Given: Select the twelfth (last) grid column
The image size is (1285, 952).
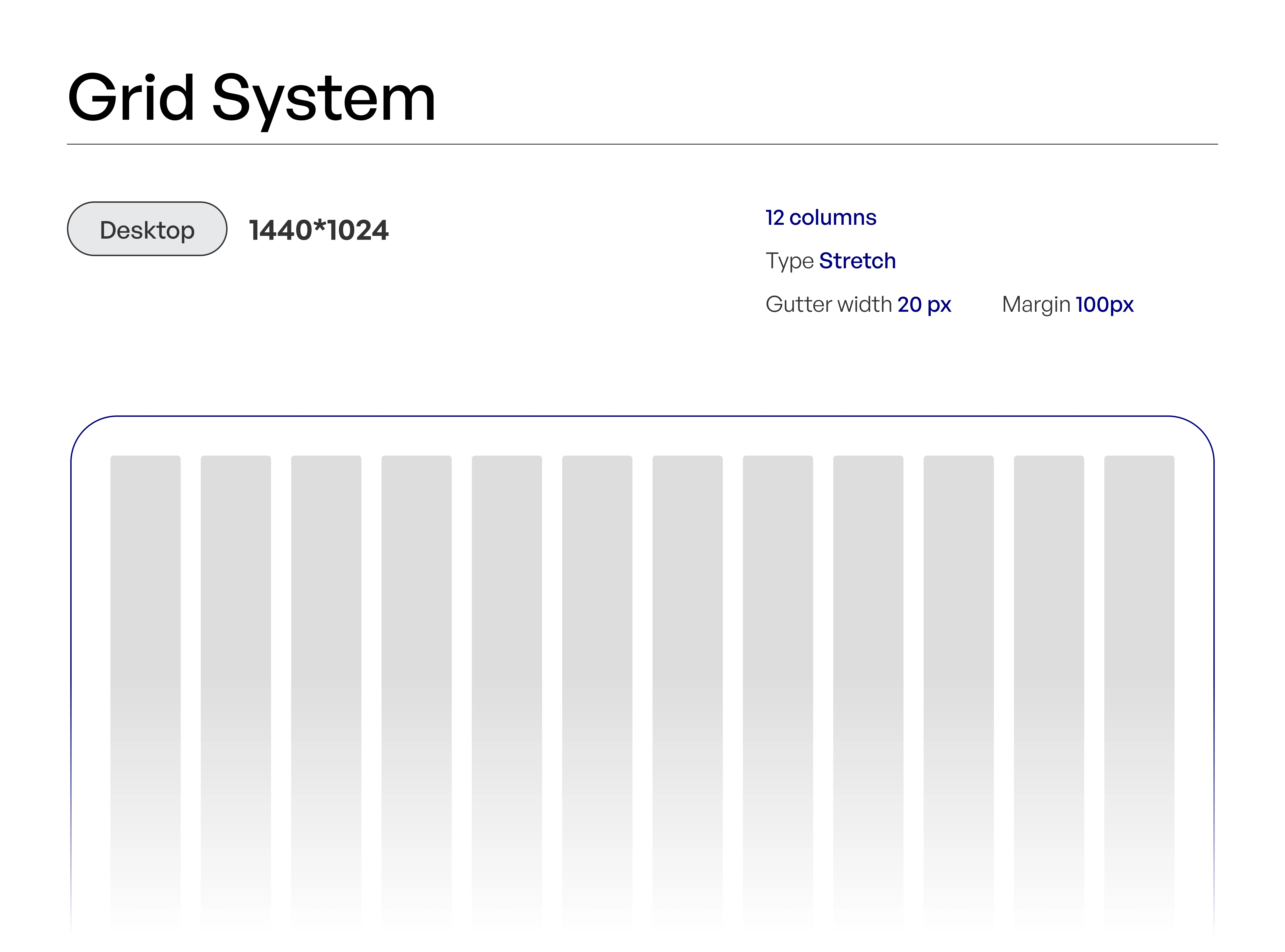Looking at the screenshot, I should [1139, 634].
